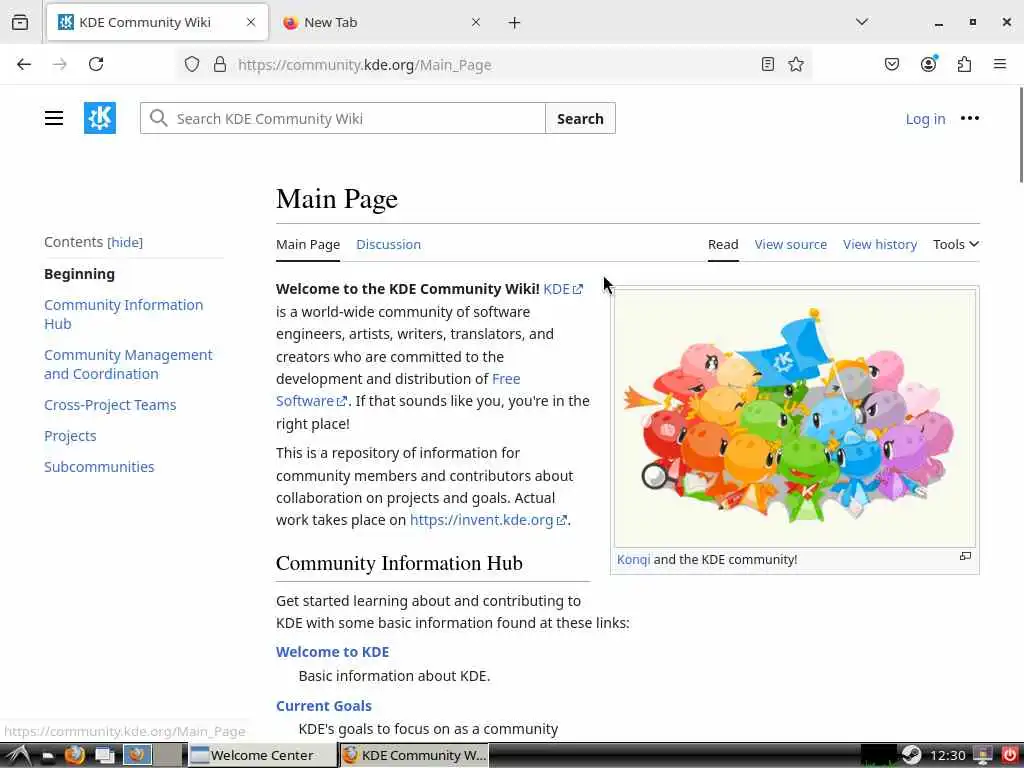Click the Search button

[x=580, y=118]
